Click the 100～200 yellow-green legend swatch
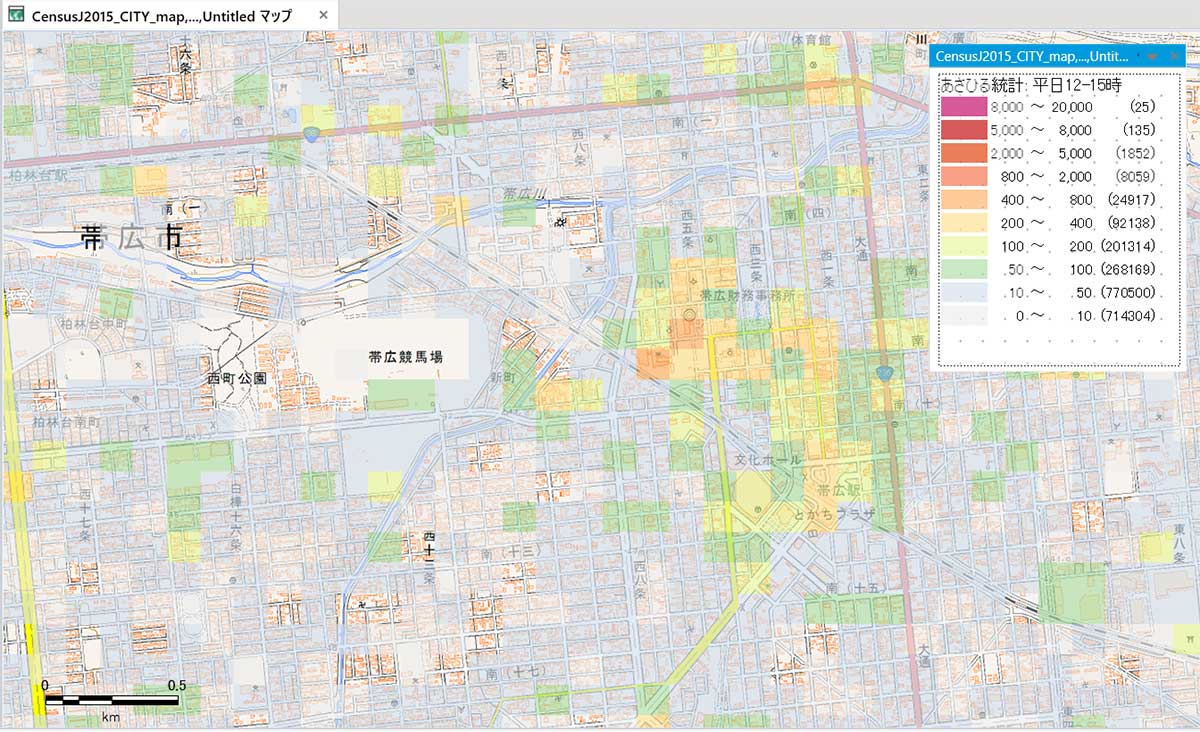Screen dimensions: 1200x732 (960, 246)
